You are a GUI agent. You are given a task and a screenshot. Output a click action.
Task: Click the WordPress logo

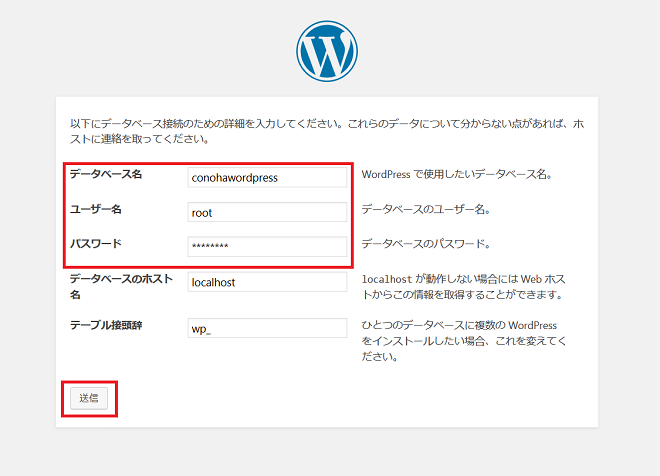pyautogui.click(x=327, y=51)
